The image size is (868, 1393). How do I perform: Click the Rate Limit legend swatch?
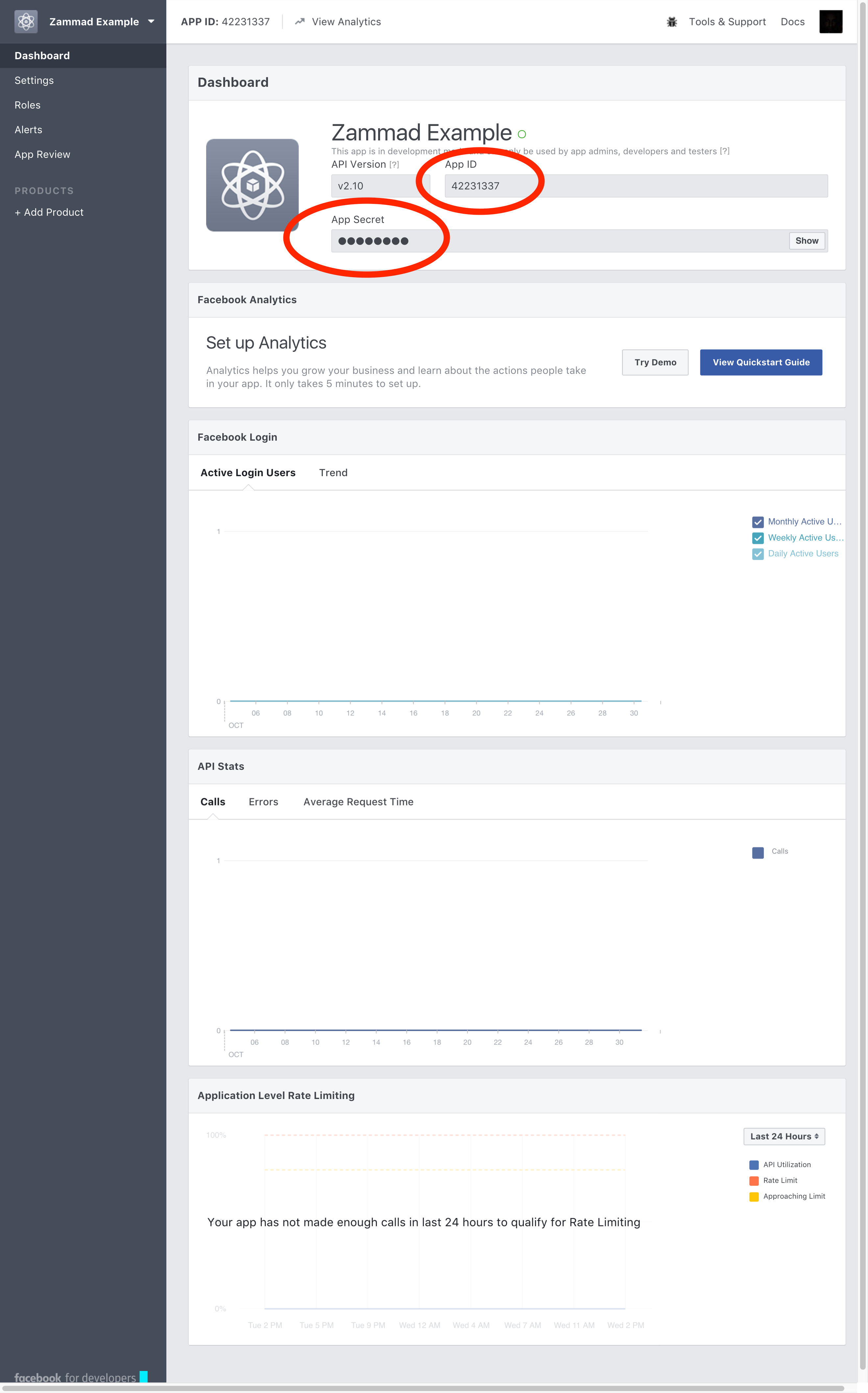click(754, 1181)
